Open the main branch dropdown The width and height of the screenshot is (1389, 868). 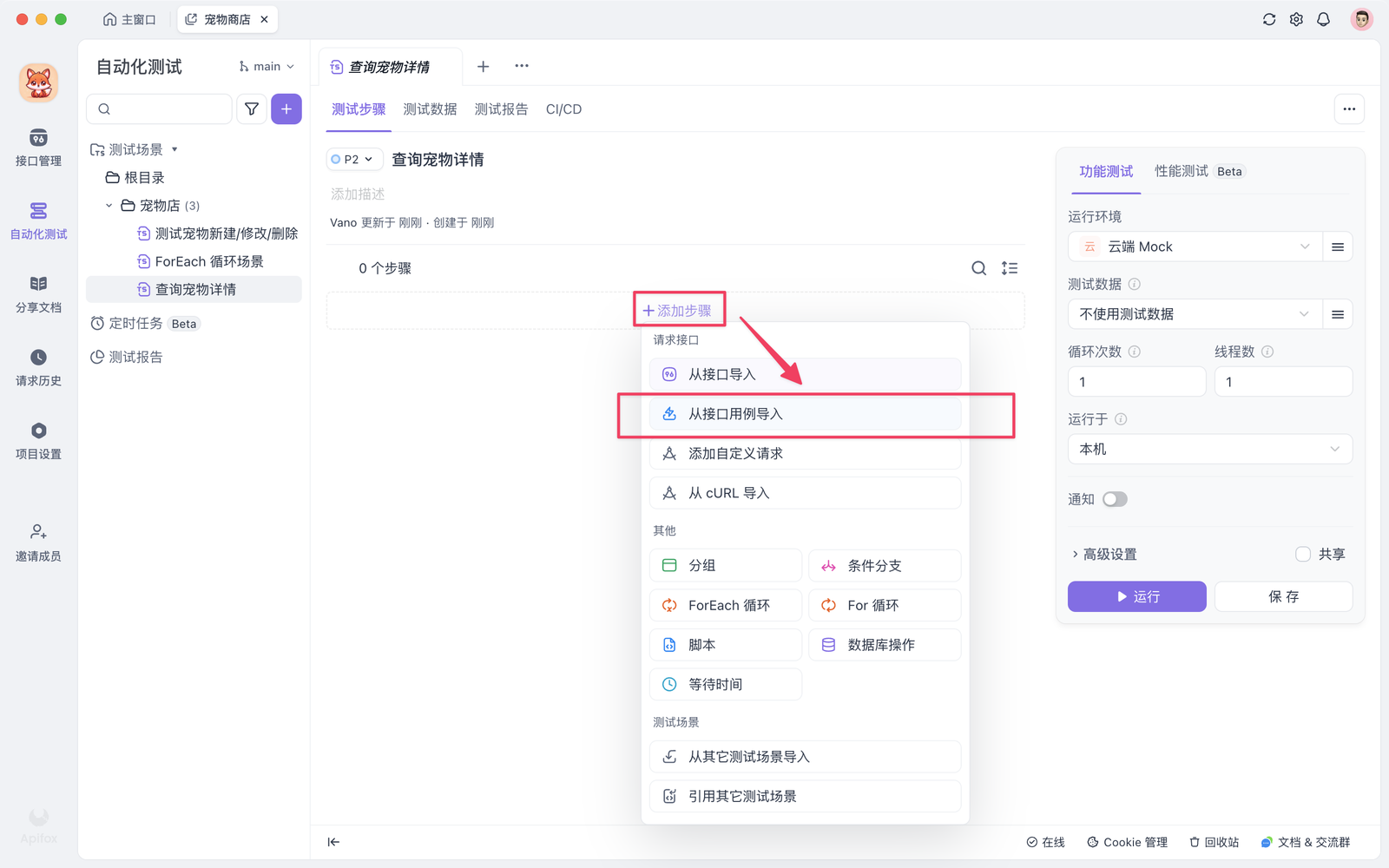click(266, 66)
